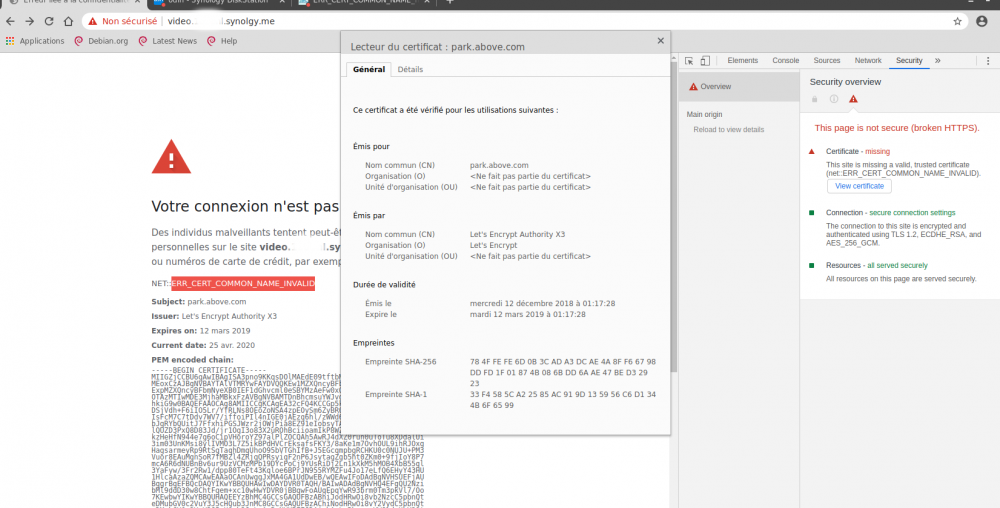Switch to the Détails certificate tab
1000x508 pixels.
point(410,69)
